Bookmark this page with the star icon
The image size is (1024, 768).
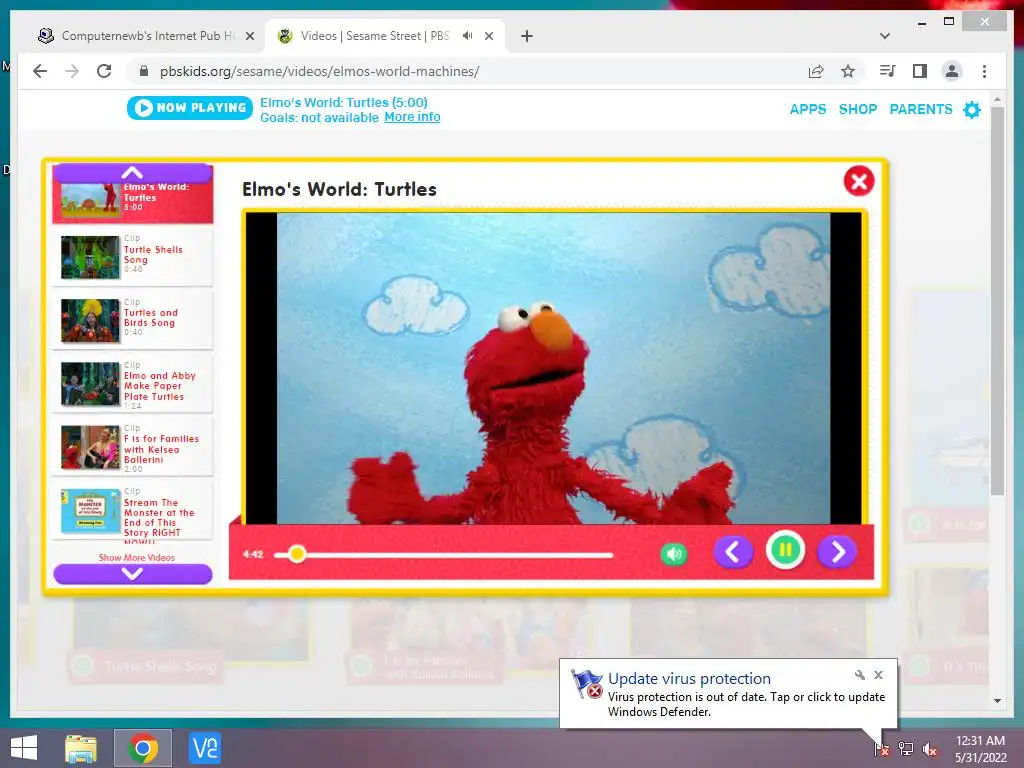point(848,71)
